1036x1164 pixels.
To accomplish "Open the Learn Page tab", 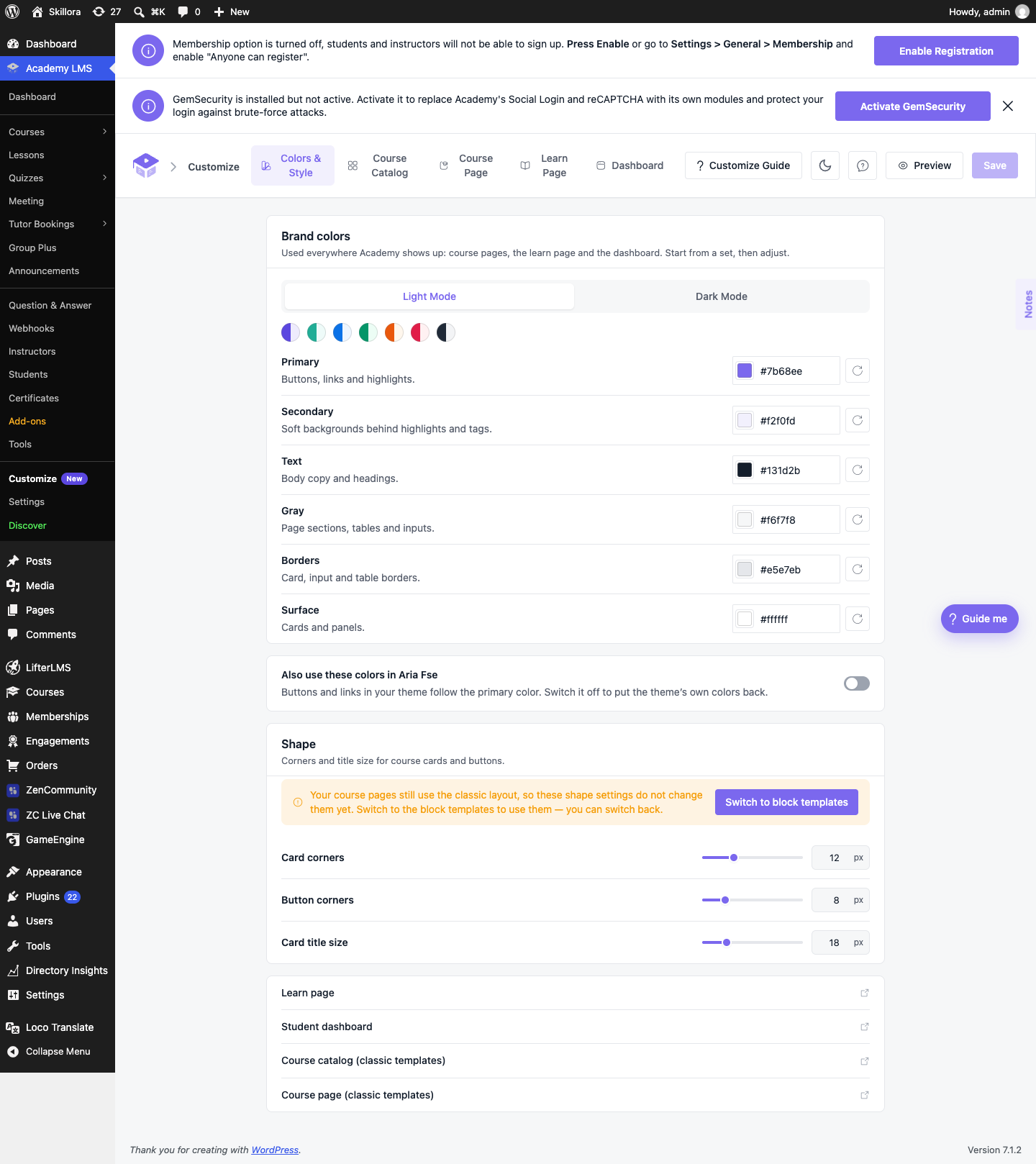I will 545,165.
